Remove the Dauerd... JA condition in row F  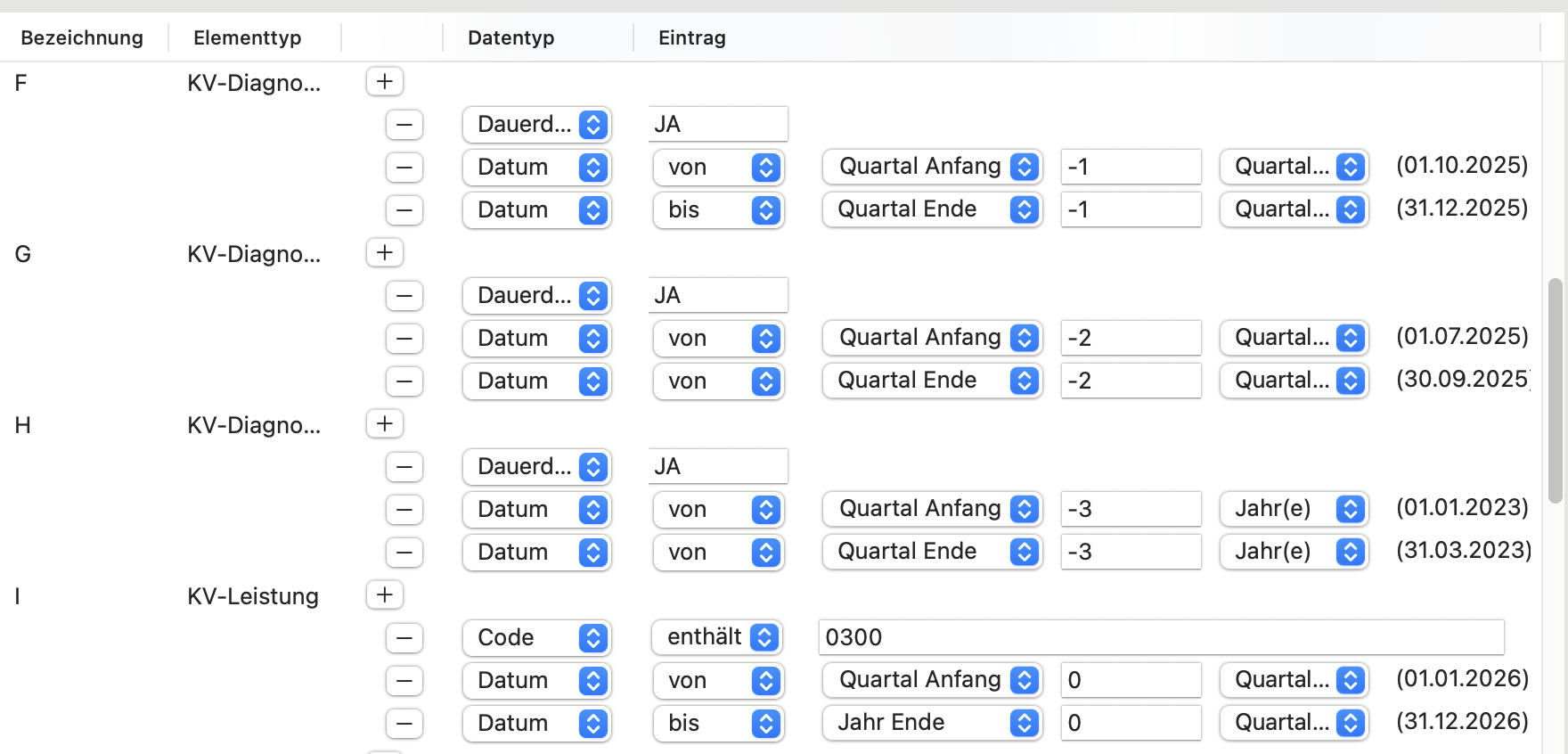[404, 125]
